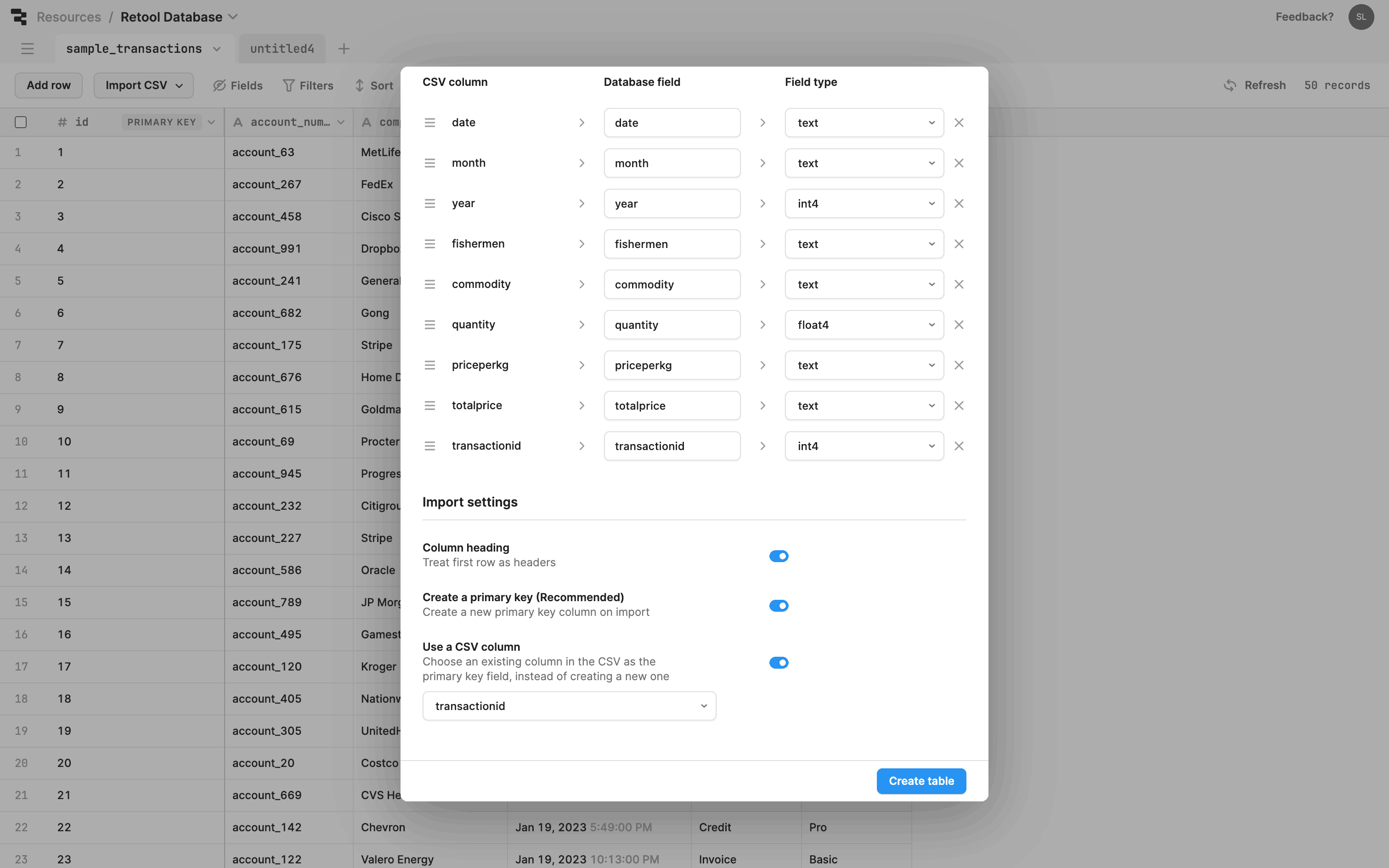Switch to the untitled4 tab
Screen dimensions: 1389x868
click(x=282, y=49)
